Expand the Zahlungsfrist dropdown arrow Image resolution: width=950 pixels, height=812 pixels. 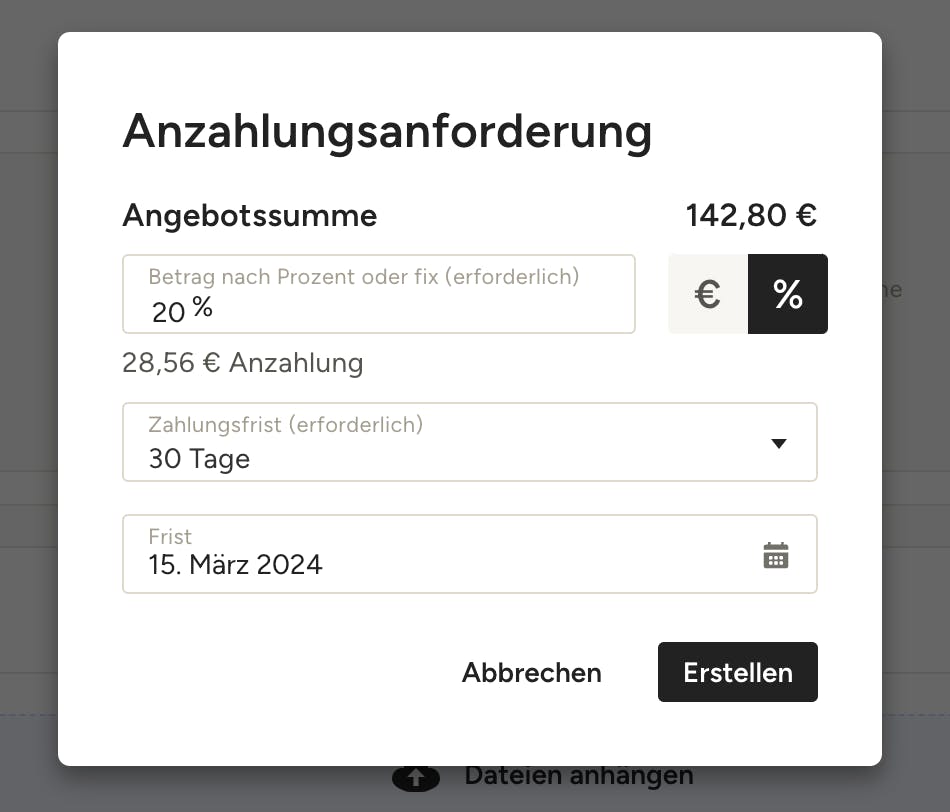point(779,443)
